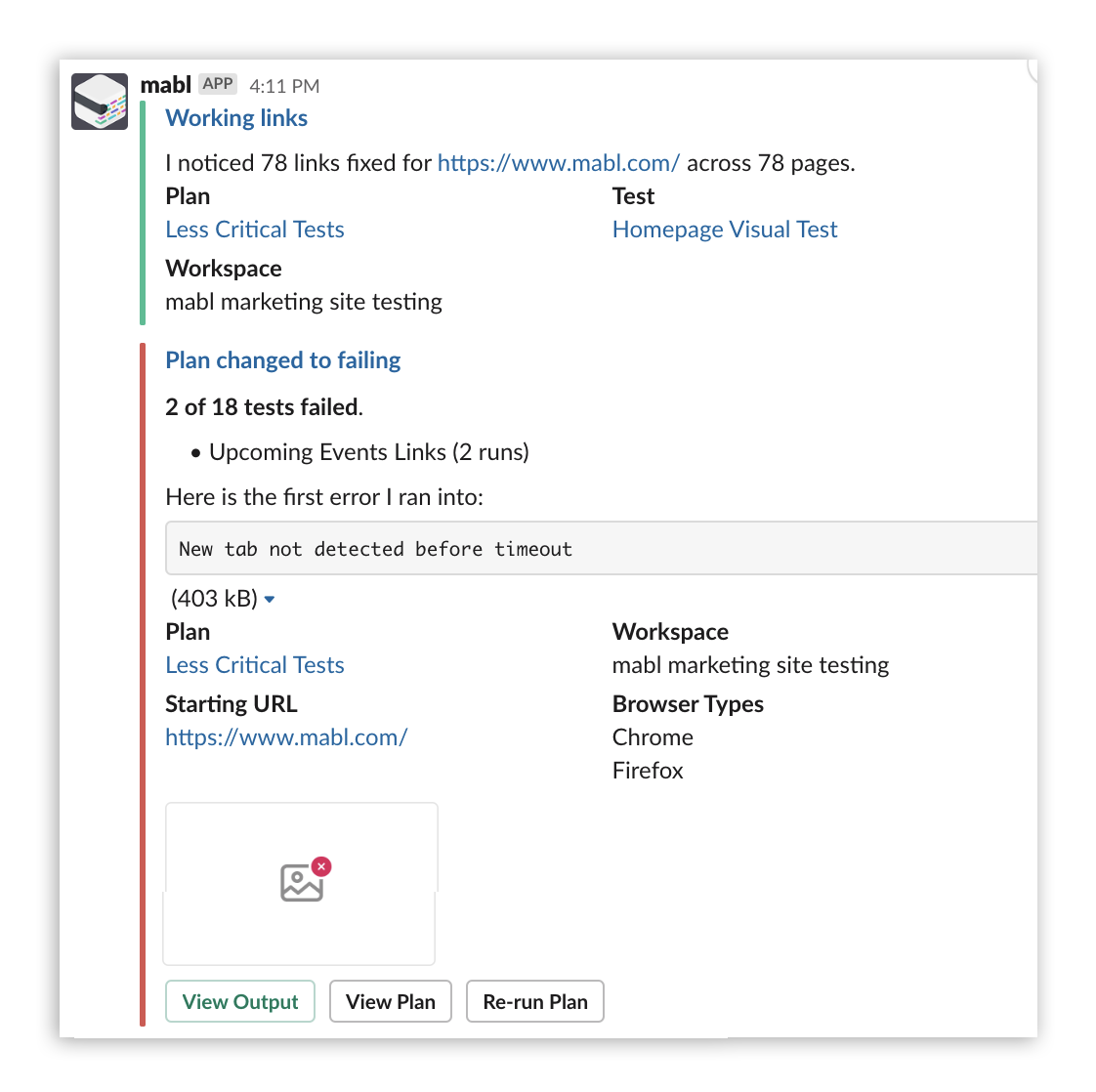Open the Homepage Visual Test link
This screenshot has height=1092, width=1096.
(724, 230)
